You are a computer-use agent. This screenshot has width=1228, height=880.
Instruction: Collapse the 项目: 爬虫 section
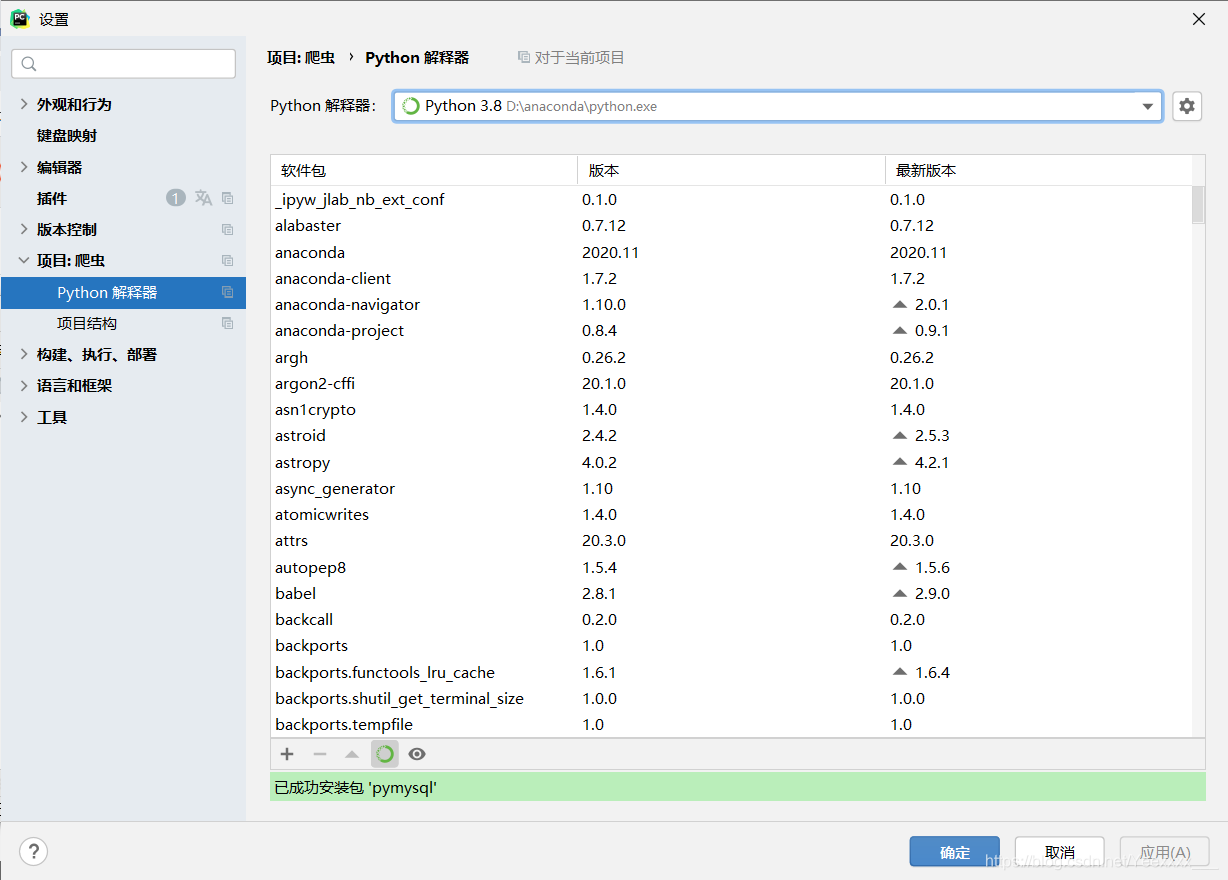(24, 260)
